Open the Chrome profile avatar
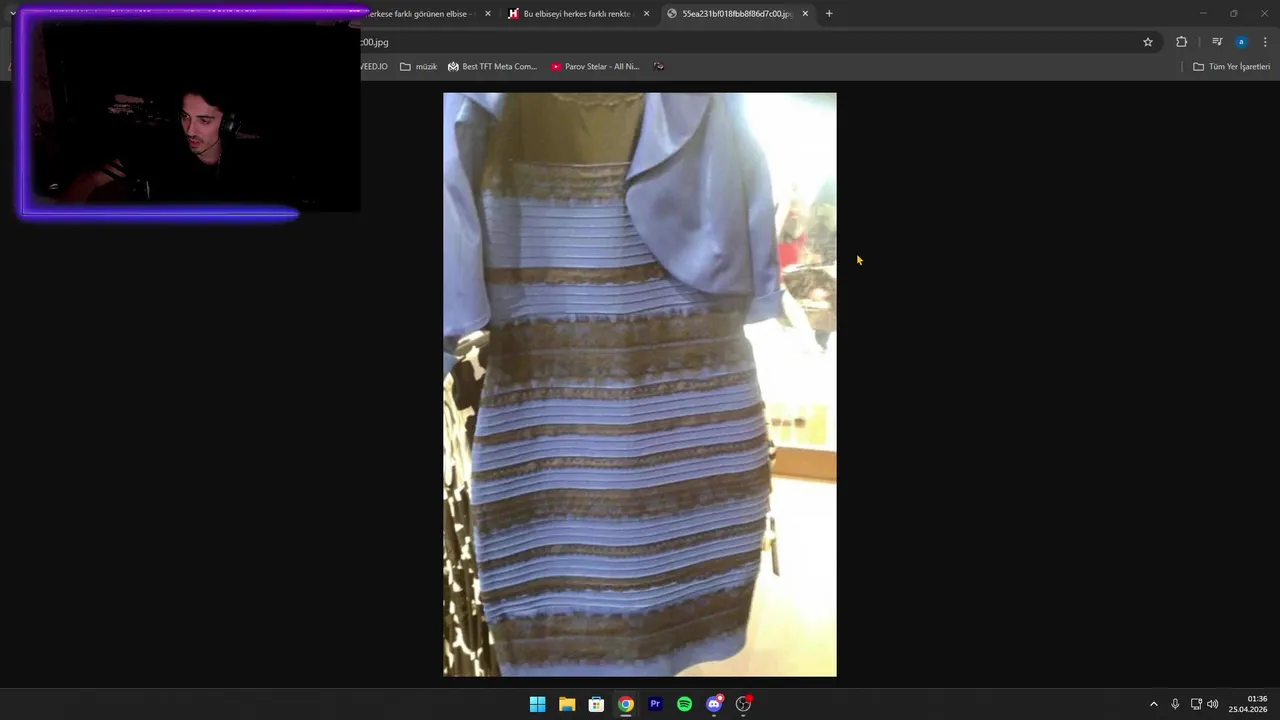The width and height of the screenshot is (1280, 720). [1241, 42]
